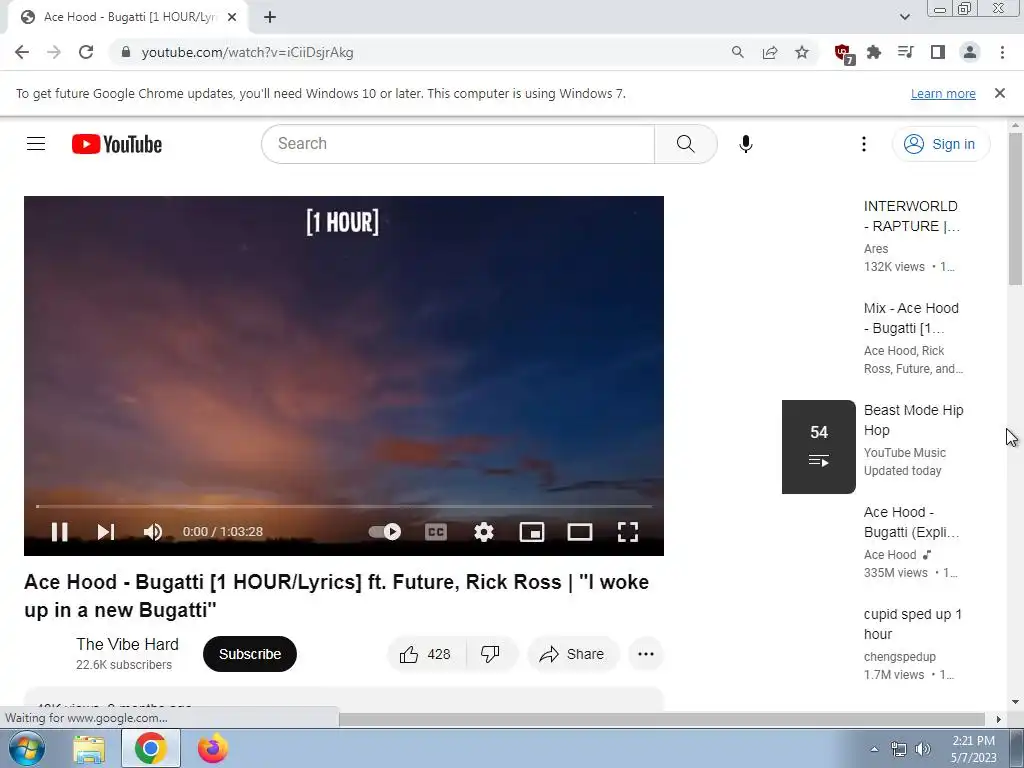Dismiss the Chrome update notification bar
The image size is (1024, 768).
pos(999,93)
